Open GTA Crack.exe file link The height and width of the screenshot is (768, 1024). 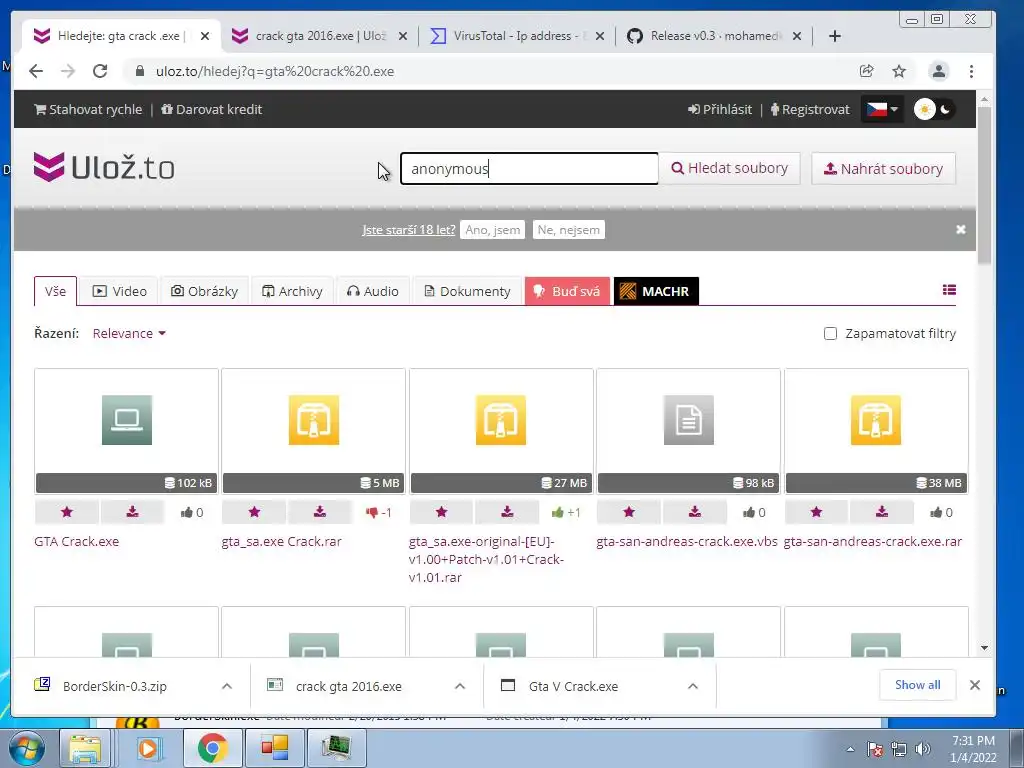tap(76, 541)
